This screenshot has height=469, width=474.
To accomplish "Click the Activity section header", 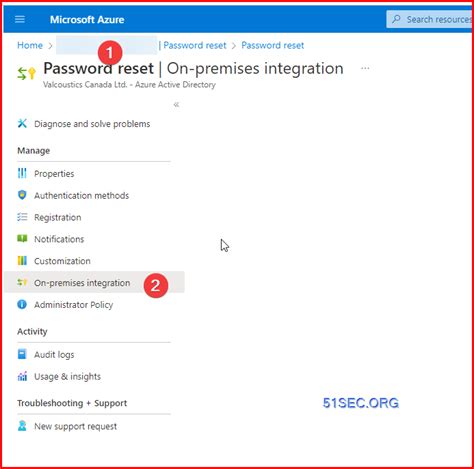I will [x=32, y=332].
